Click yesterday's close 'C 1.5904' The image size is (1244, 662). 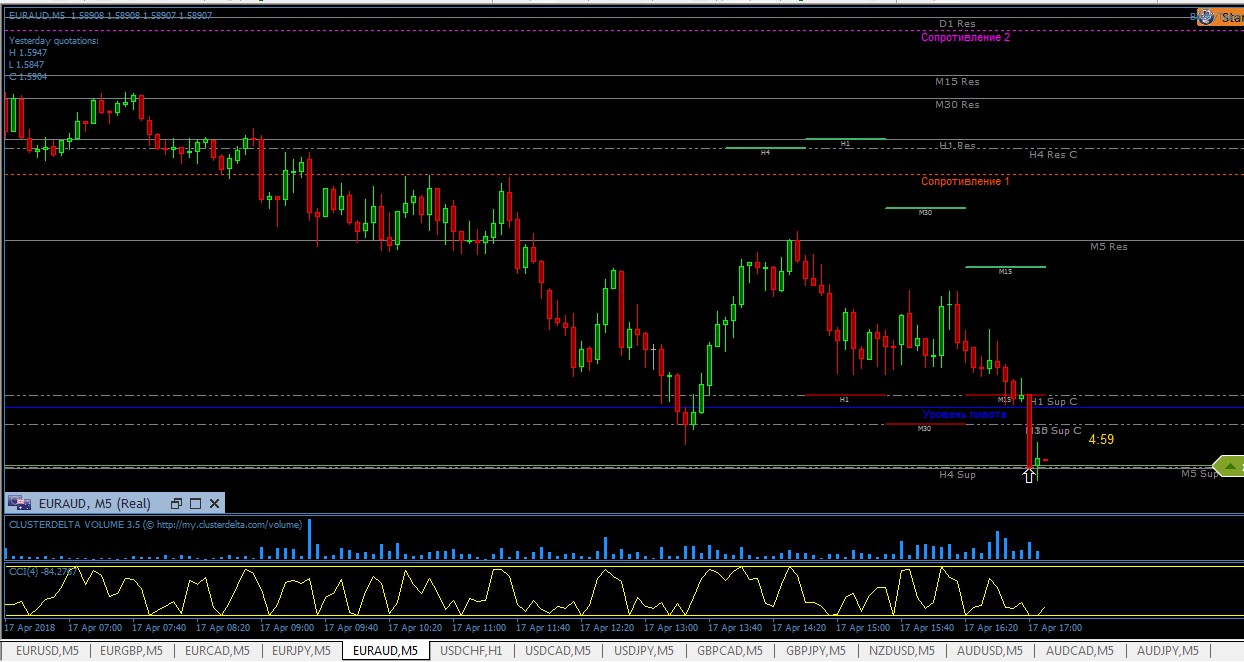[27, 77]
